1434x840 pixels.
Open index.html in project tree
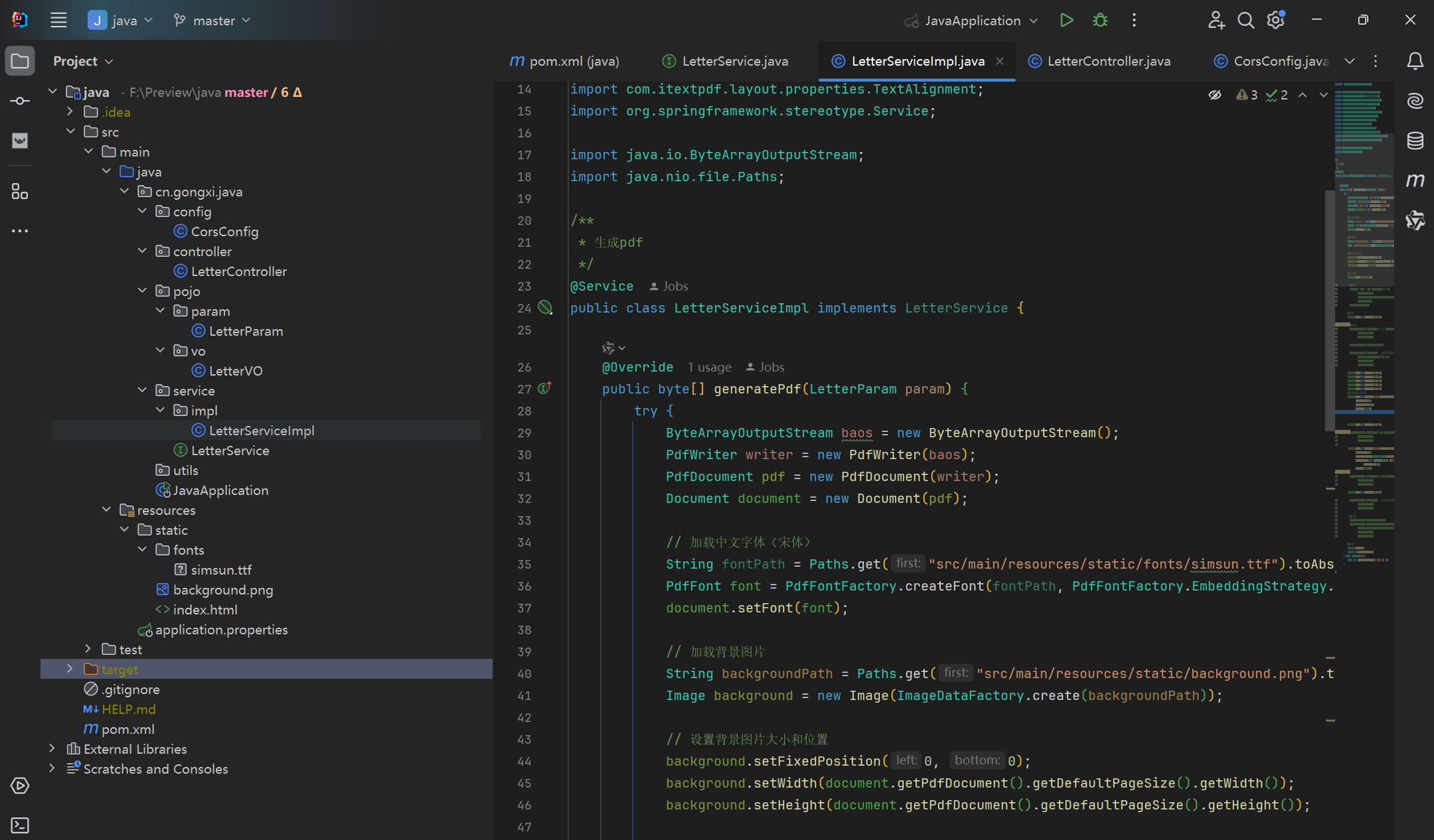pos(197,609)
